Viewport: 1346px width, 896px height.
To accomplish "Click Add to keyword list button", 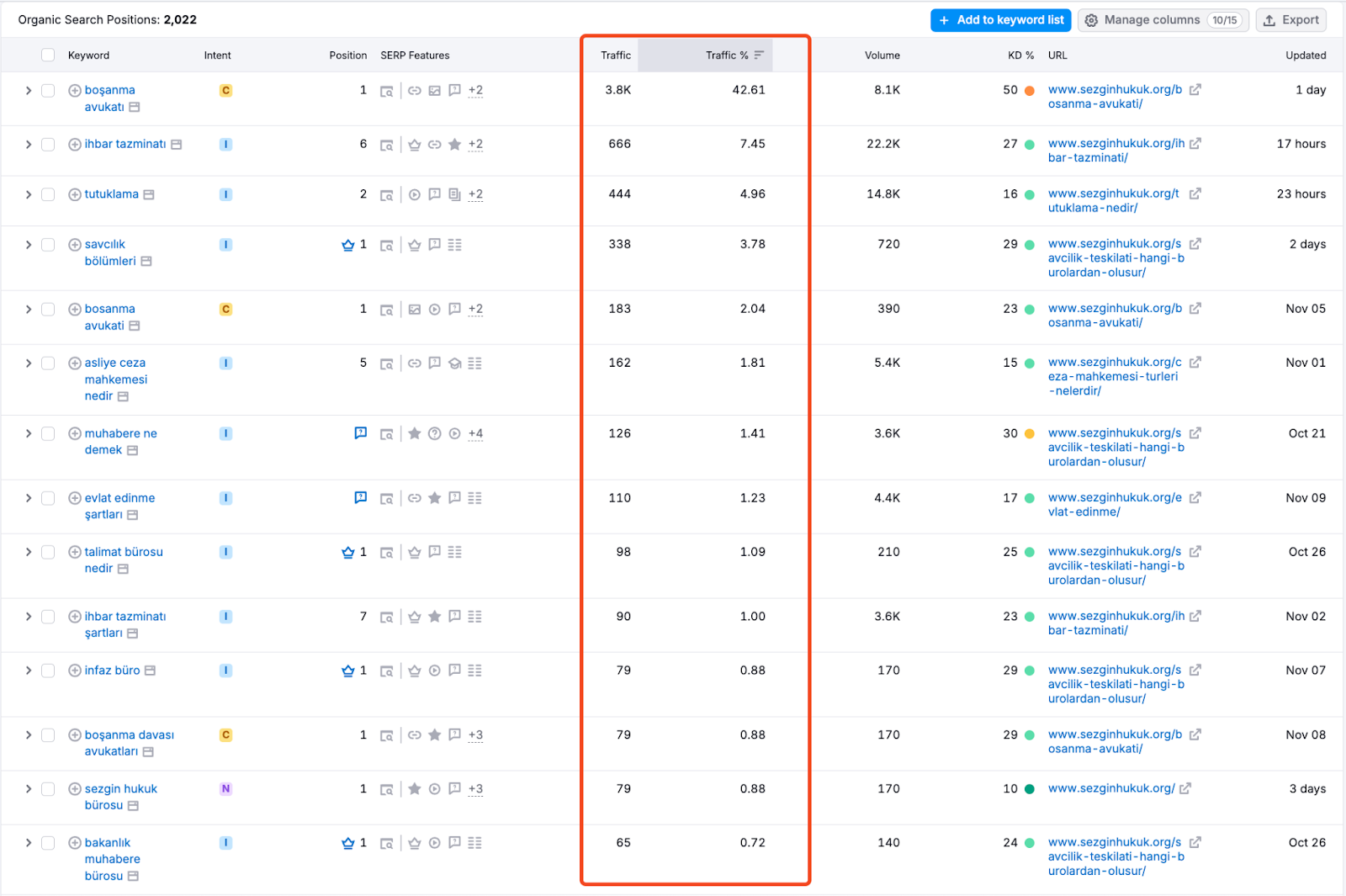I will [x=1000, y=20].
